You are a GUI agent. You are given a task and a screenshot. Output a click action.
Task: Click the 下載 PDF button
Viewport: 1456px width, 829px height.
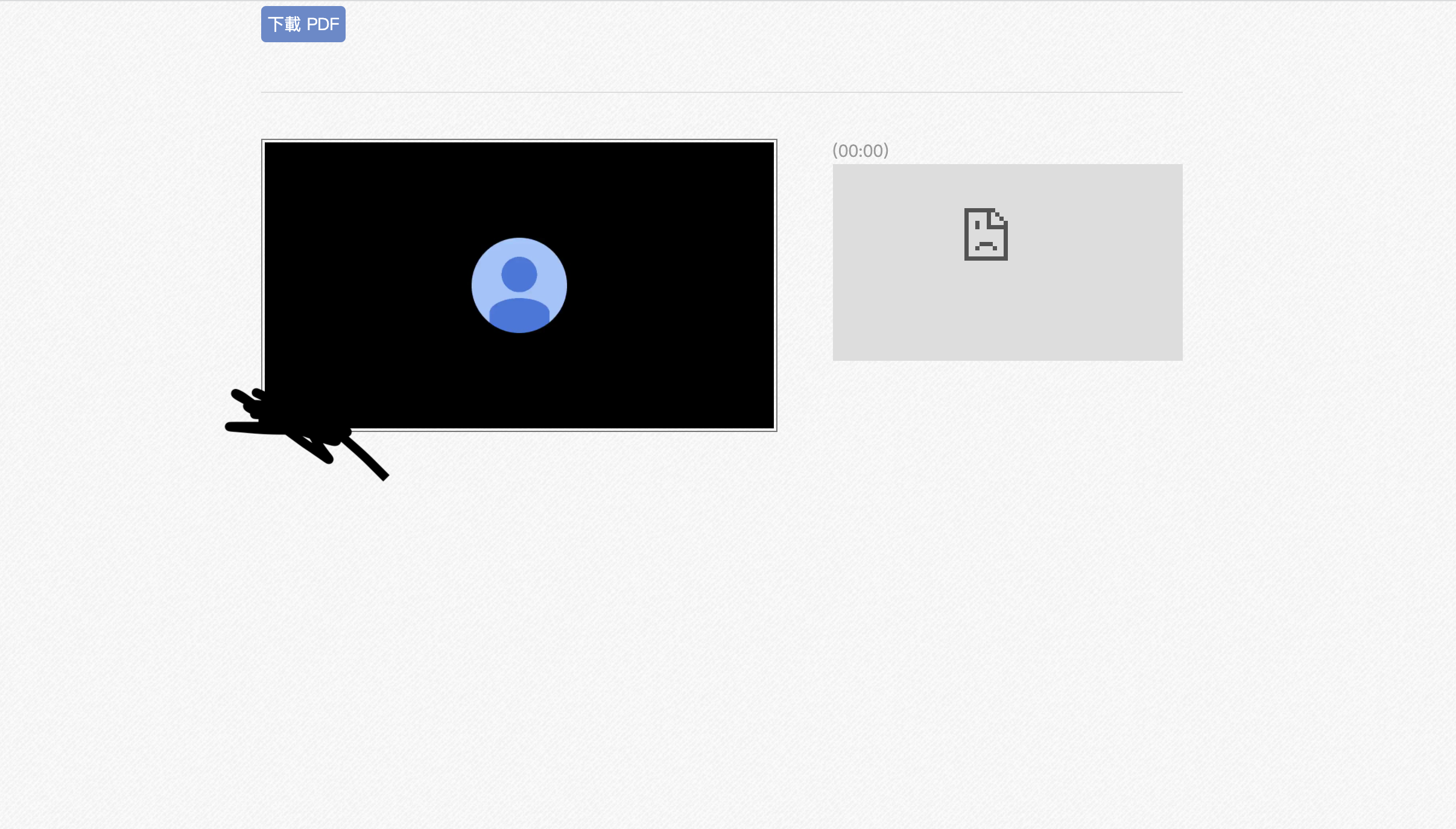click(x=303, y=24)
